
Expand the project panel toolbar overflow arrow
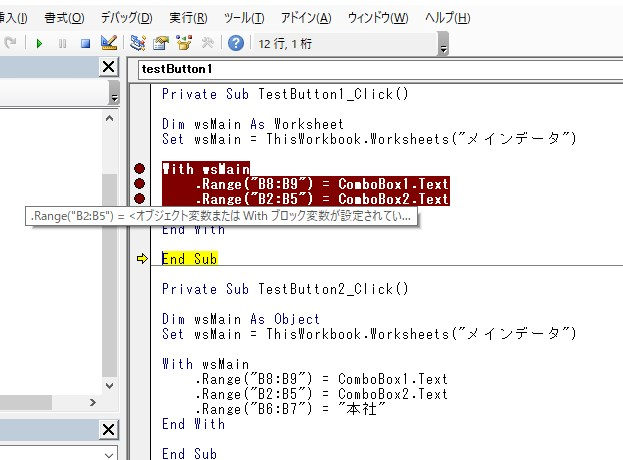coord(114,97)
